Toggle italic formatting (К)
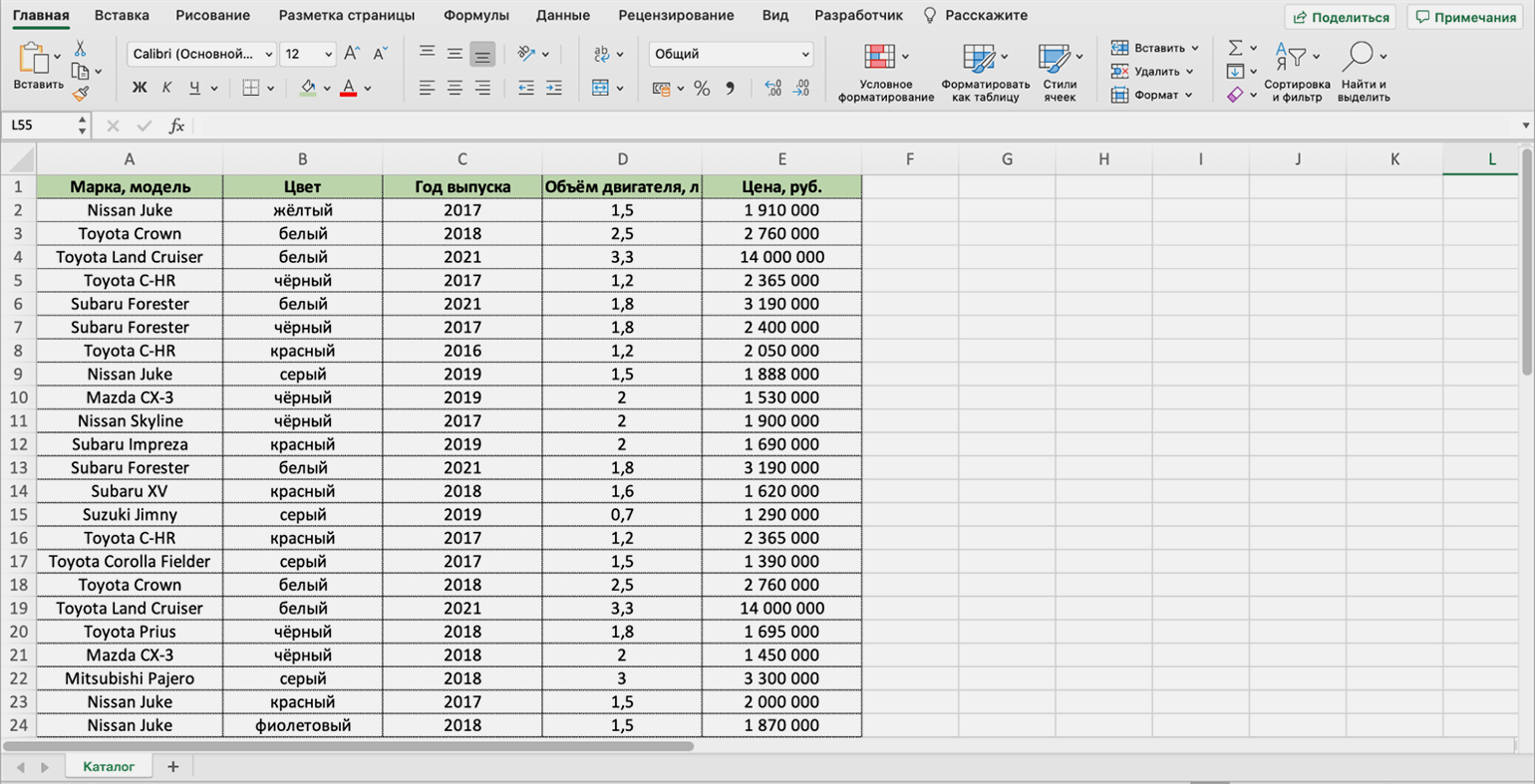Screen dimensions: 1535x784 [x=166, y=89]
